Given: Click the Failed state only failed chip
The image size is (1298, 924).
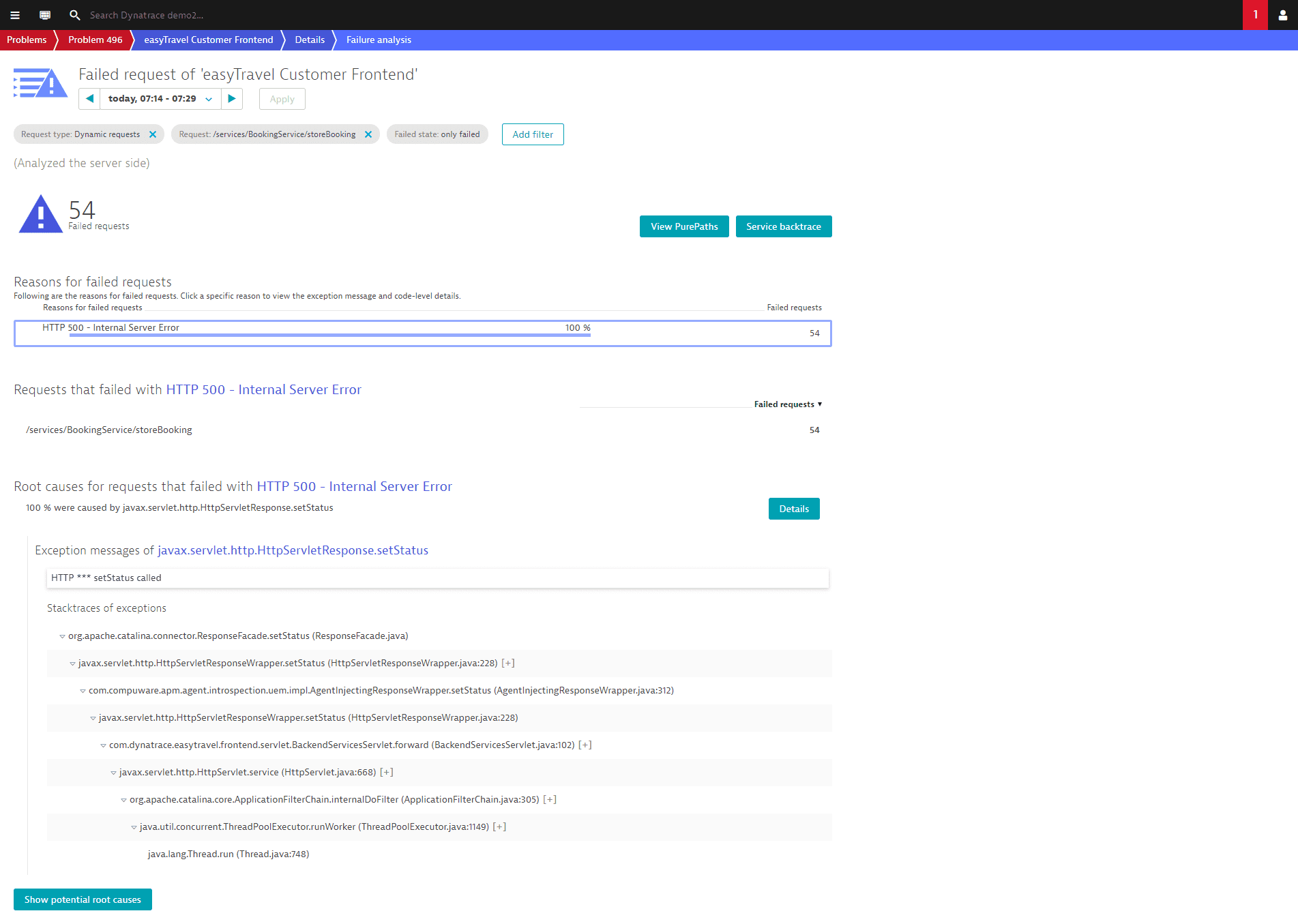Looking at the screenshot, I should pos(437,134).
